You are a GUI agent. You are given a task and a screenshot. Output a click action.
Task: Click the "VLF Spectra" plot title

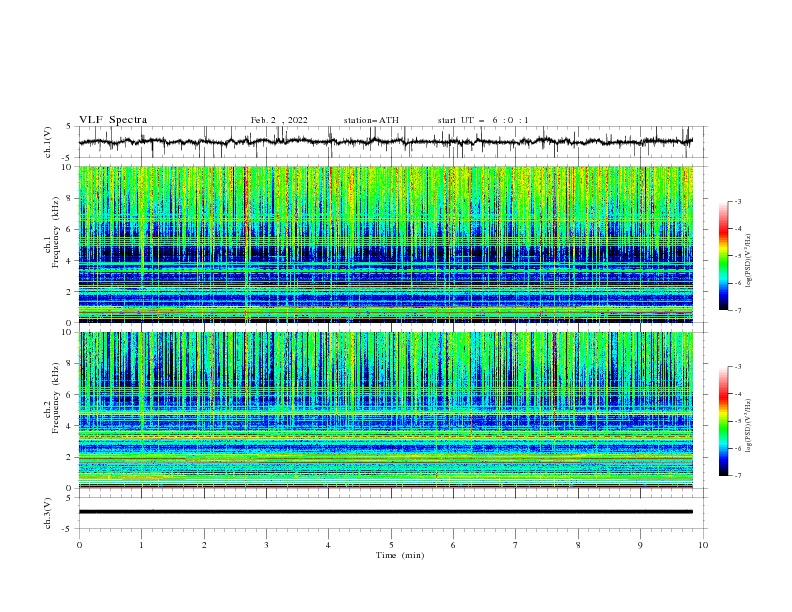pos(113,120)
